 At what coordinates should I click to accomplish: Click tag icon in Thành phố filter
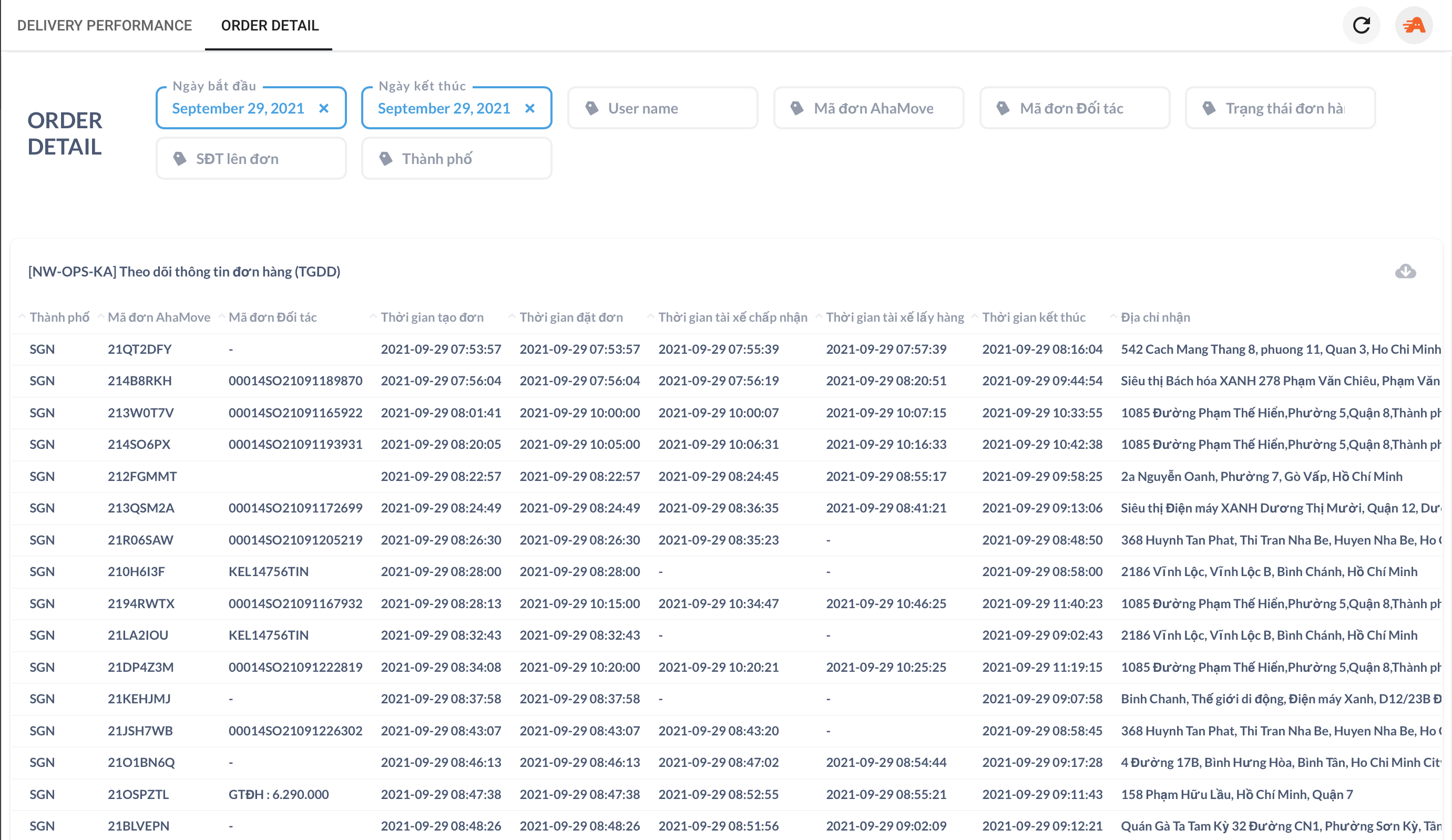pos(385,158)
